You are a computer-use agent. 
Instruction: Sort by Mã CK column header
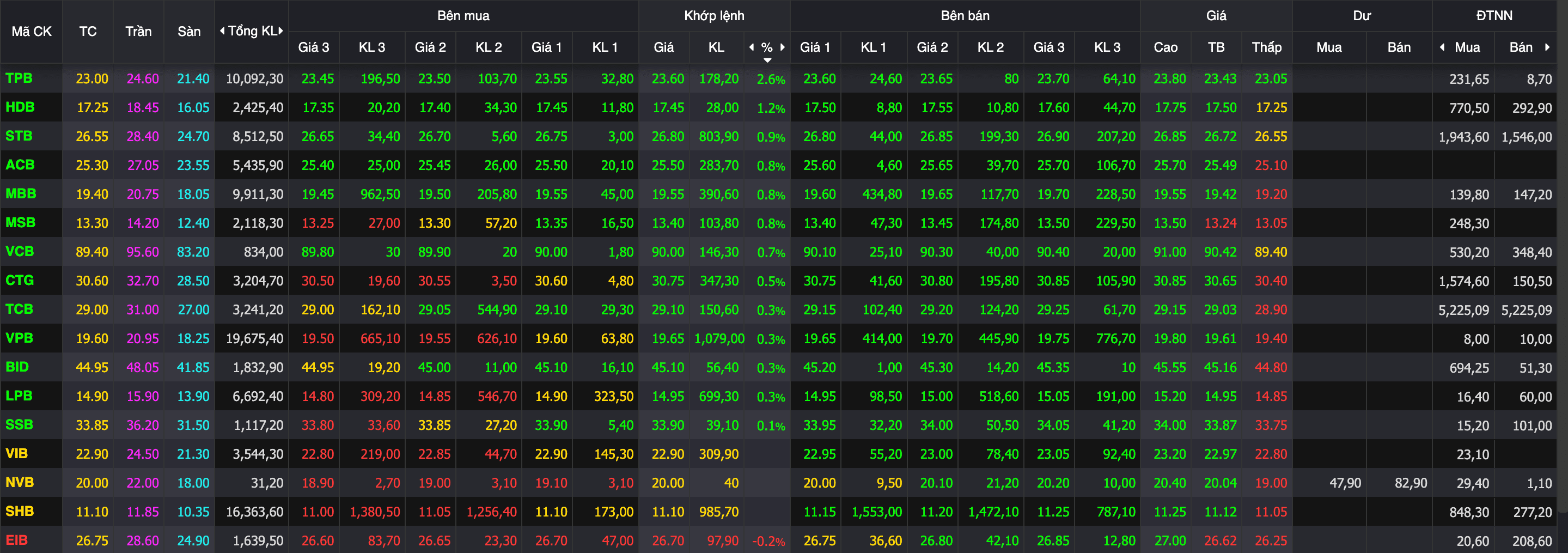[x=32, y=31]
